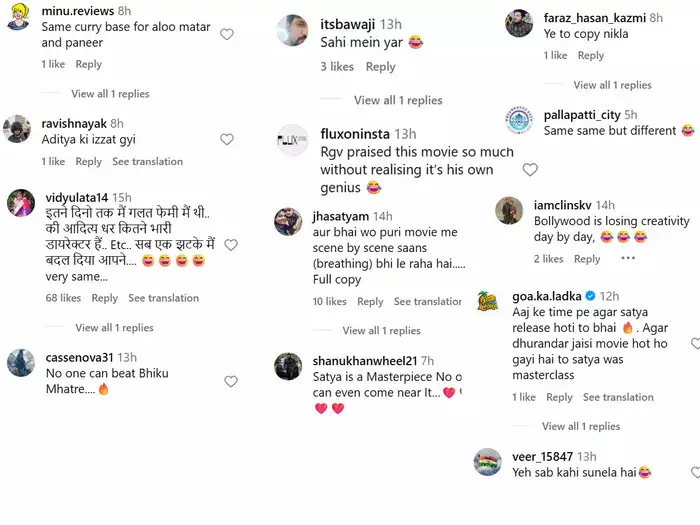Open goa.ka.ladka's palm tree avatar
Viewport: 700px width, 525px height.
[489, 300]
